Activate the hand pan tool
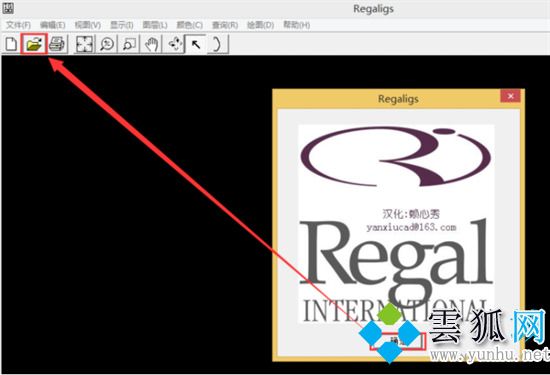The height and width of the screenshot is (375, 550). (x=152, y=44)
